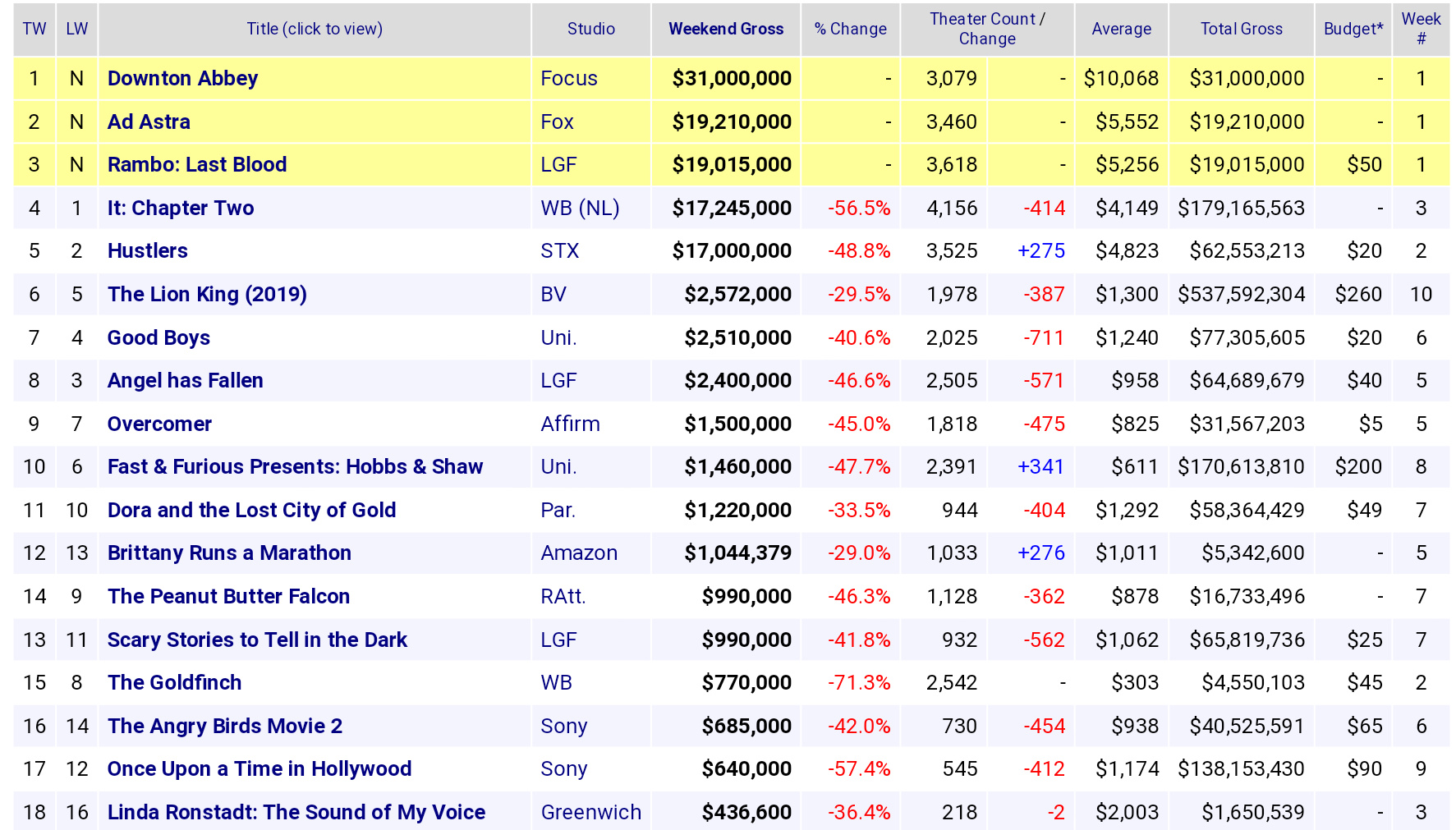Viewport: 1456px width, 830px height.
Task: Sort by Weekend Gross column header
Action: 726,29
